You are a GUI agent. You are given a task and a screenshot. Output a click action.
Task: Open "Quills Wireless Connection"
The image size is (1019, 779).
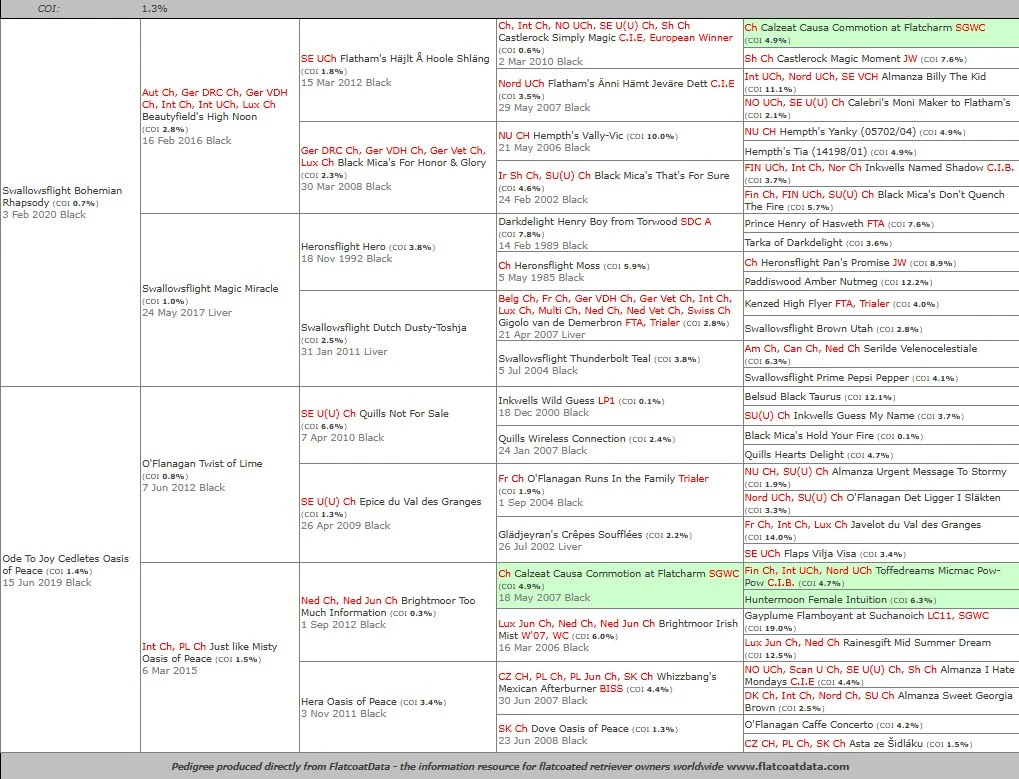pyautogui.click(x=561, y=439)
